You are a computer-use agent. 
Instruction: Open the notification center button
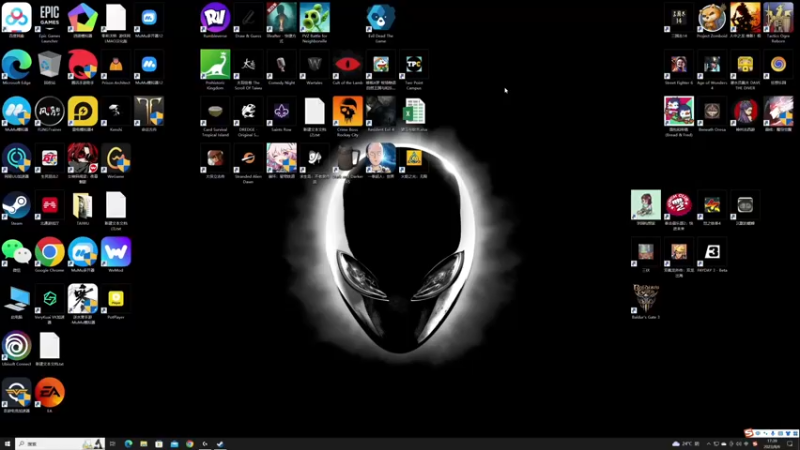coord(790,444)
